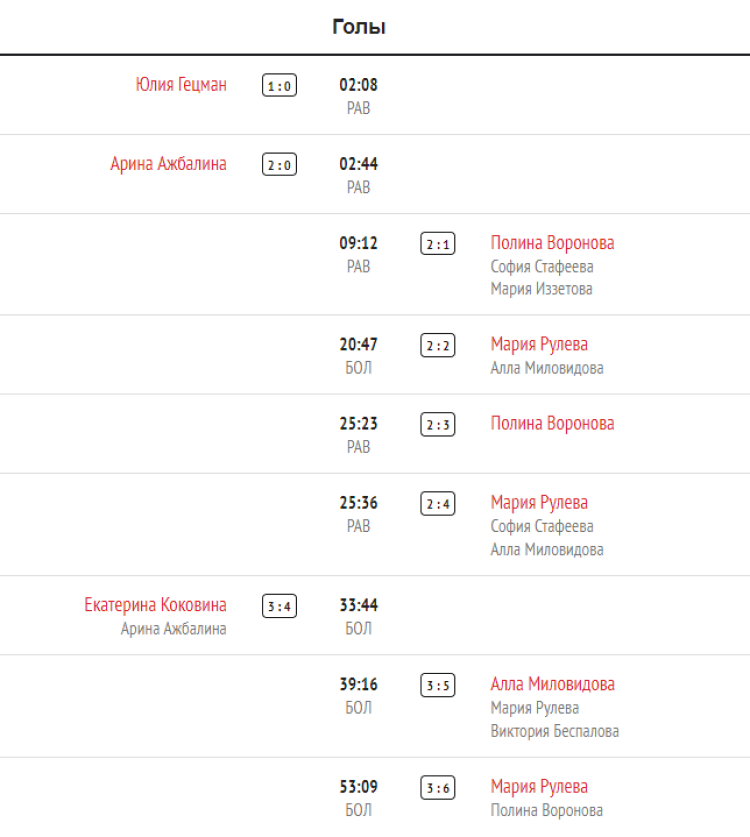
Task: Click Арина Ажбалина, scorer of 2:0 goal
Action: tap(168, 164)
